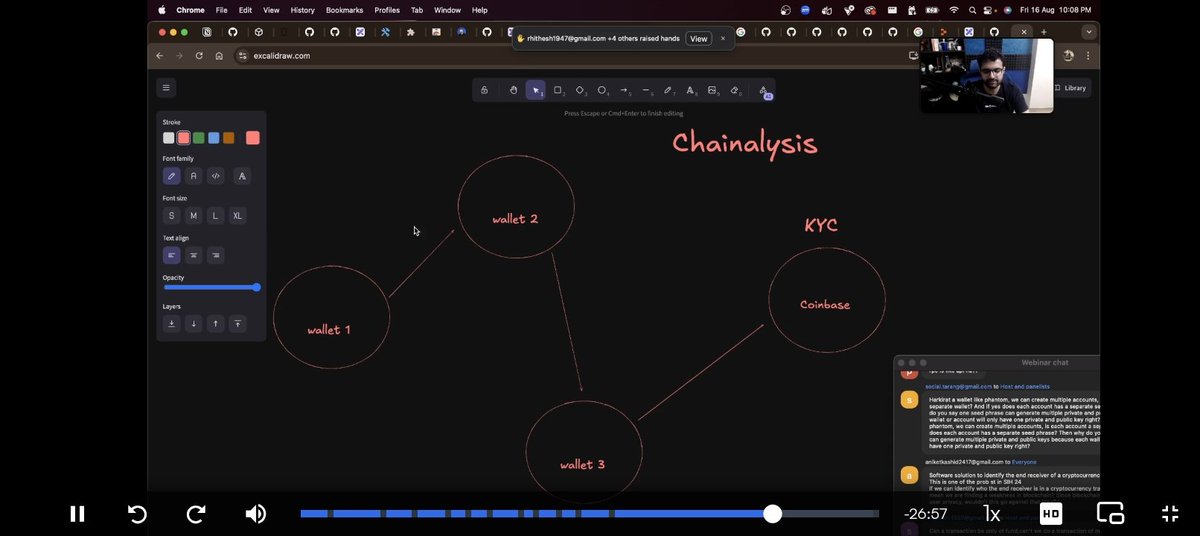Choose the white stroke color swatch
1200x536 pixels.
coord(169,138)
